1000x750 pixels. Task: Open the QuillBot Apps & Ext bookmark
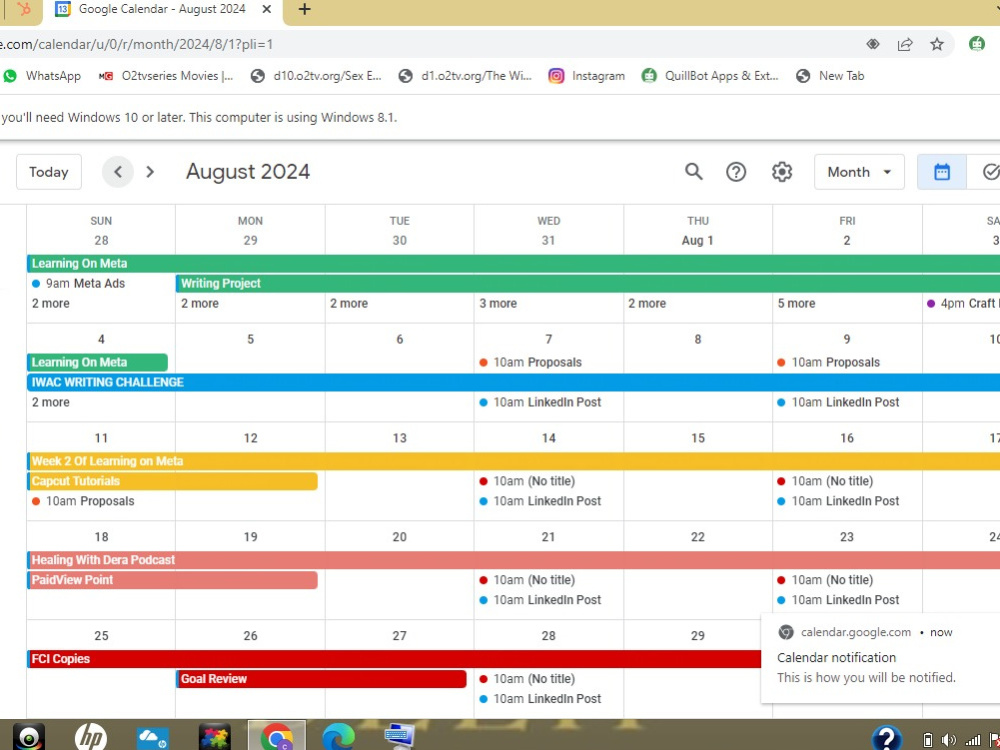710,76
